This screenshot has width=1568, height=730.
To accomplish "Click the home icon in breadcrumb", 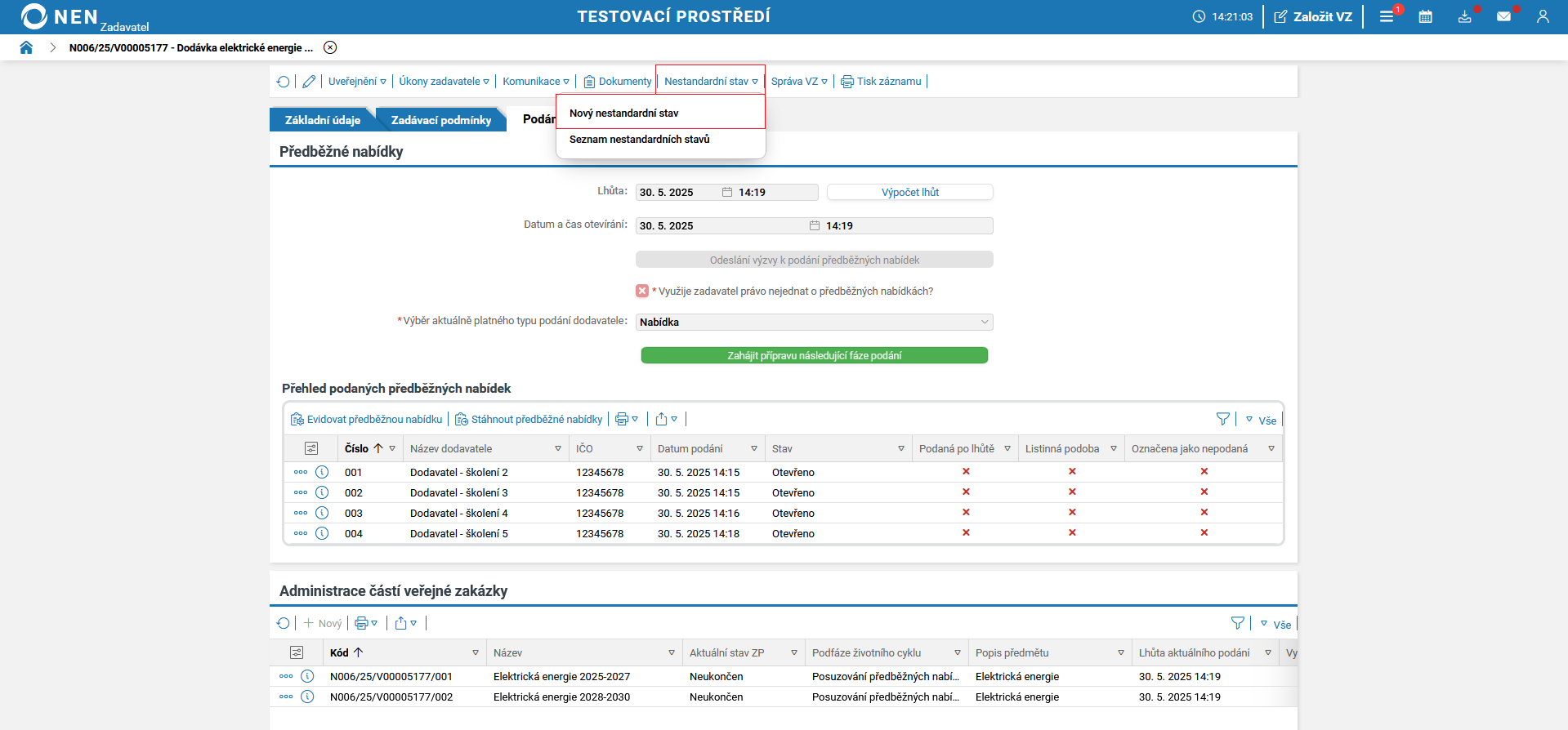I will pyautogui.click(x=26, y=47).
